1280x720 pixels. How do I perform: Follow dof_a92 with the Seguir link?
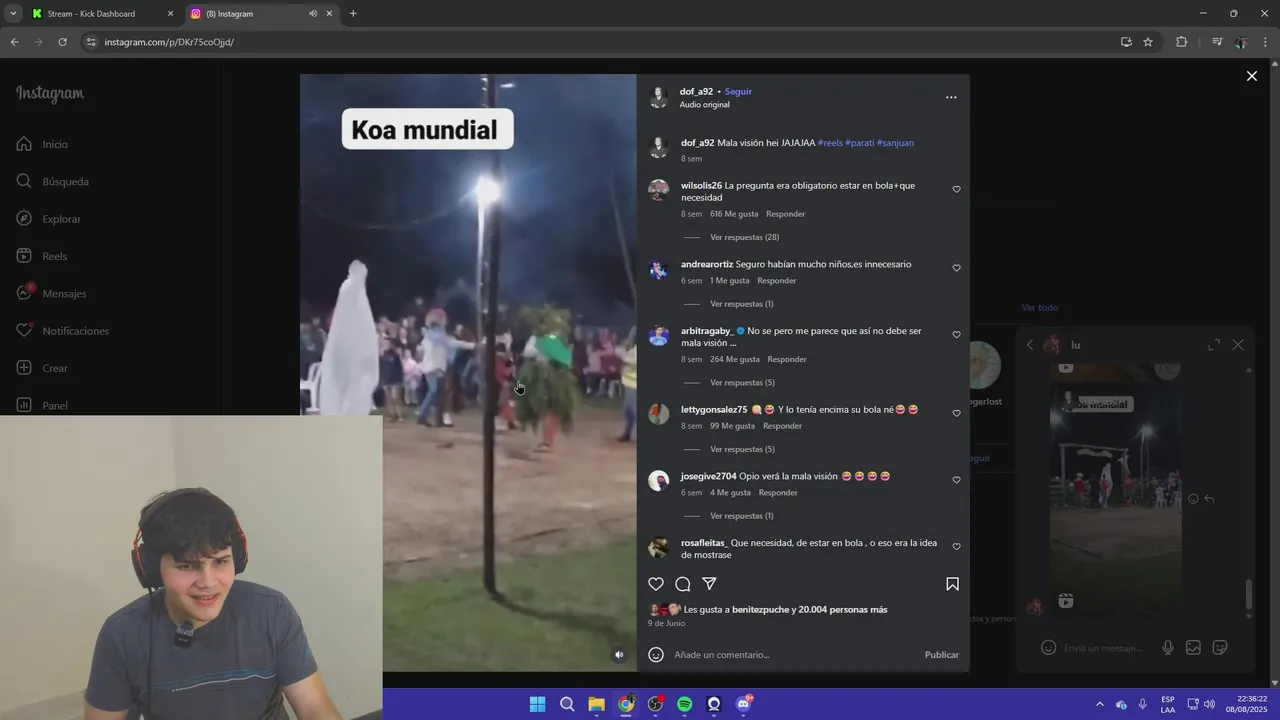[x=738, y=91]
